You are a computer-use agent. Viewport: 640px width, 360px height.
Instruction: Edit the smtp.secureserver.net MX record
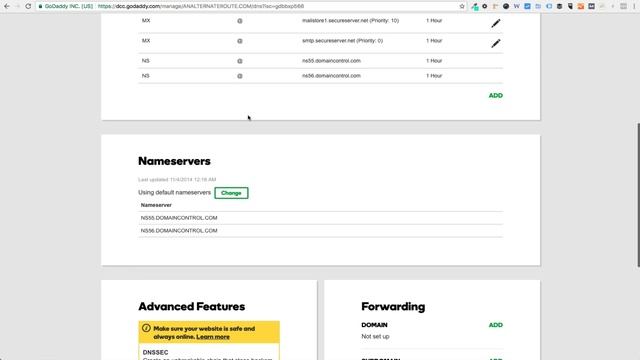coord(496,43)
